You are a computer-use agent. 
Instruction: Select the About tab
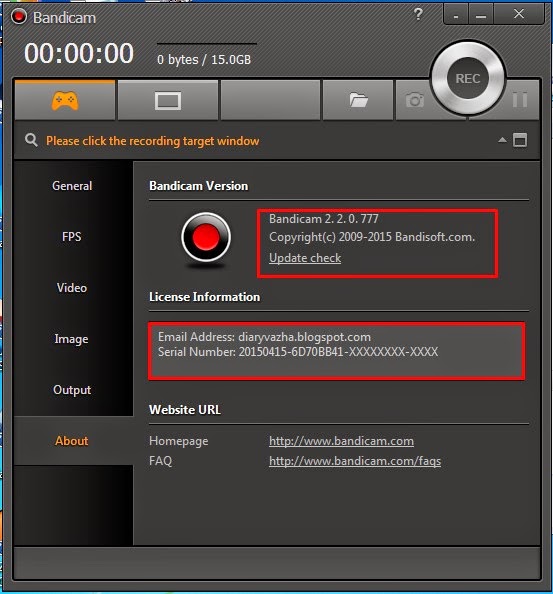pyautogui.click(x=72, y=441)
